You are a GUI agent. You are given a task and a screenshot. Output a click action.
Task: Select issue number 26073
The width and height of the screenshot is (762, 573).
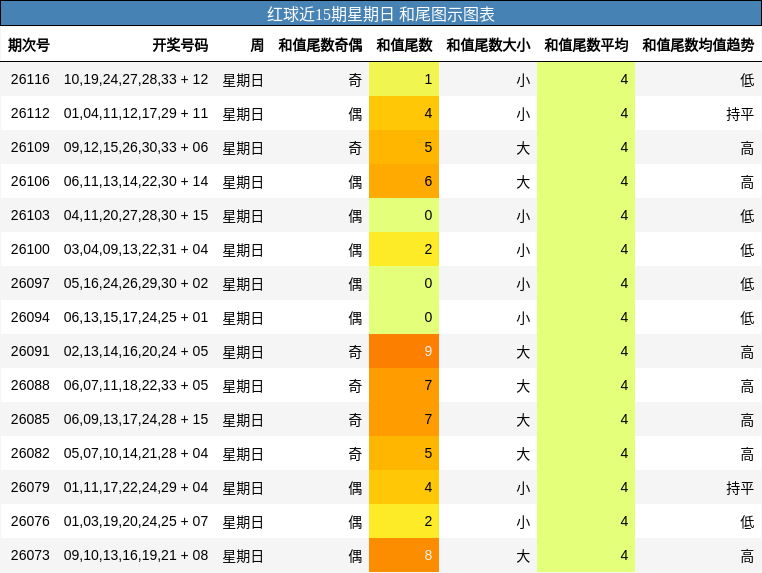[x=30, y=556]
